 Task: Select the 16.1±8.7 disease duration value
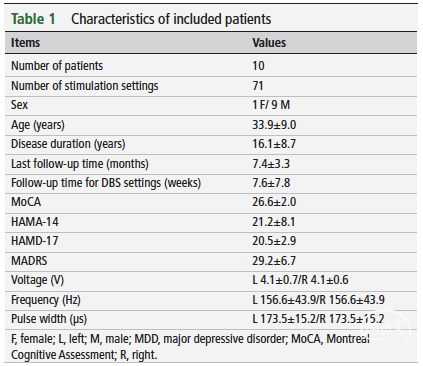[x=274, y=144]
